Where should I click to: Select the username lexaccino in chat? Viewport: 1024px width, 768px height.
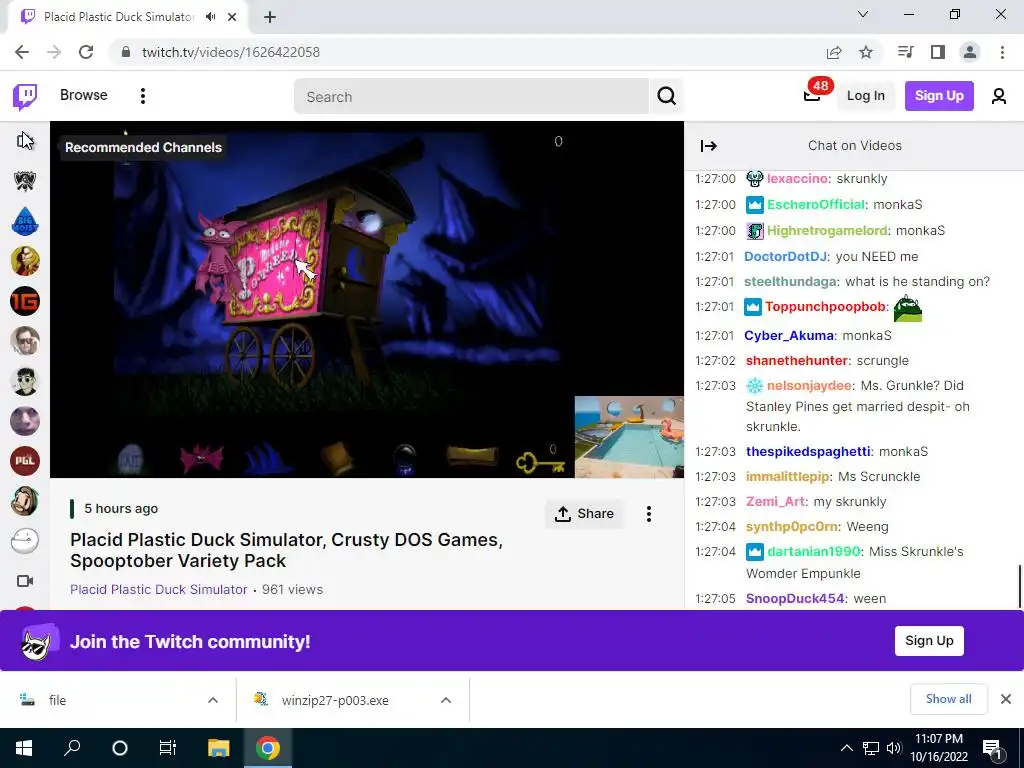[x=798, y=178]
